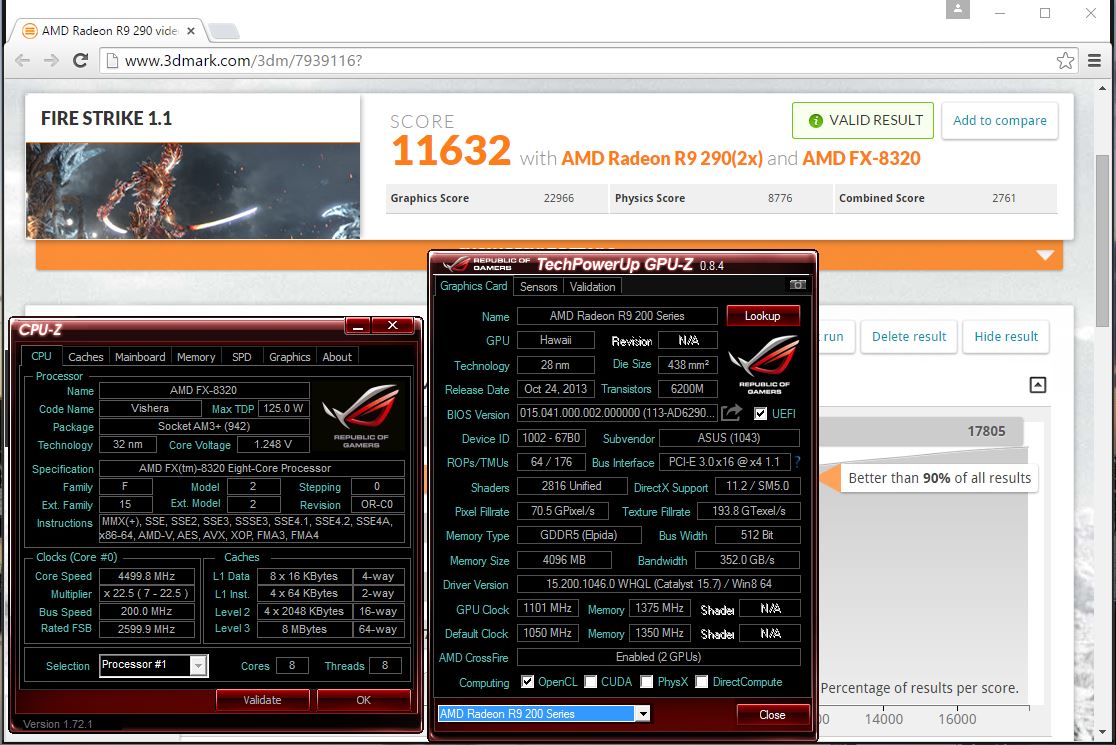Switch to CPU-Z About tab

click(x=337, y=356)
